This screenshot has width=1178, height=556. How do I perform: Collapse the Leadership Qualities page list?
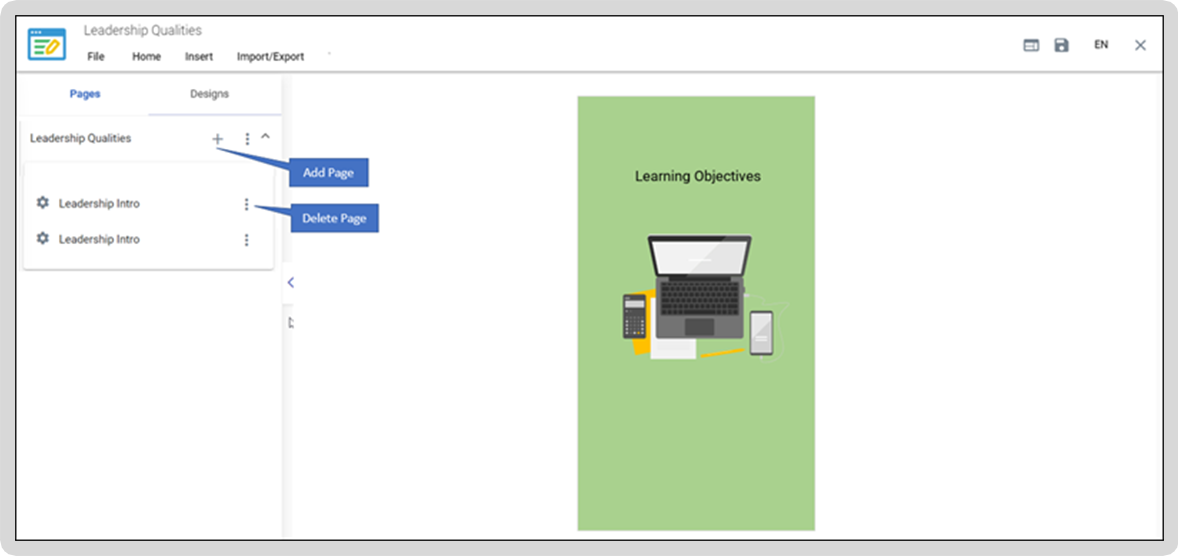coord(265,137)
